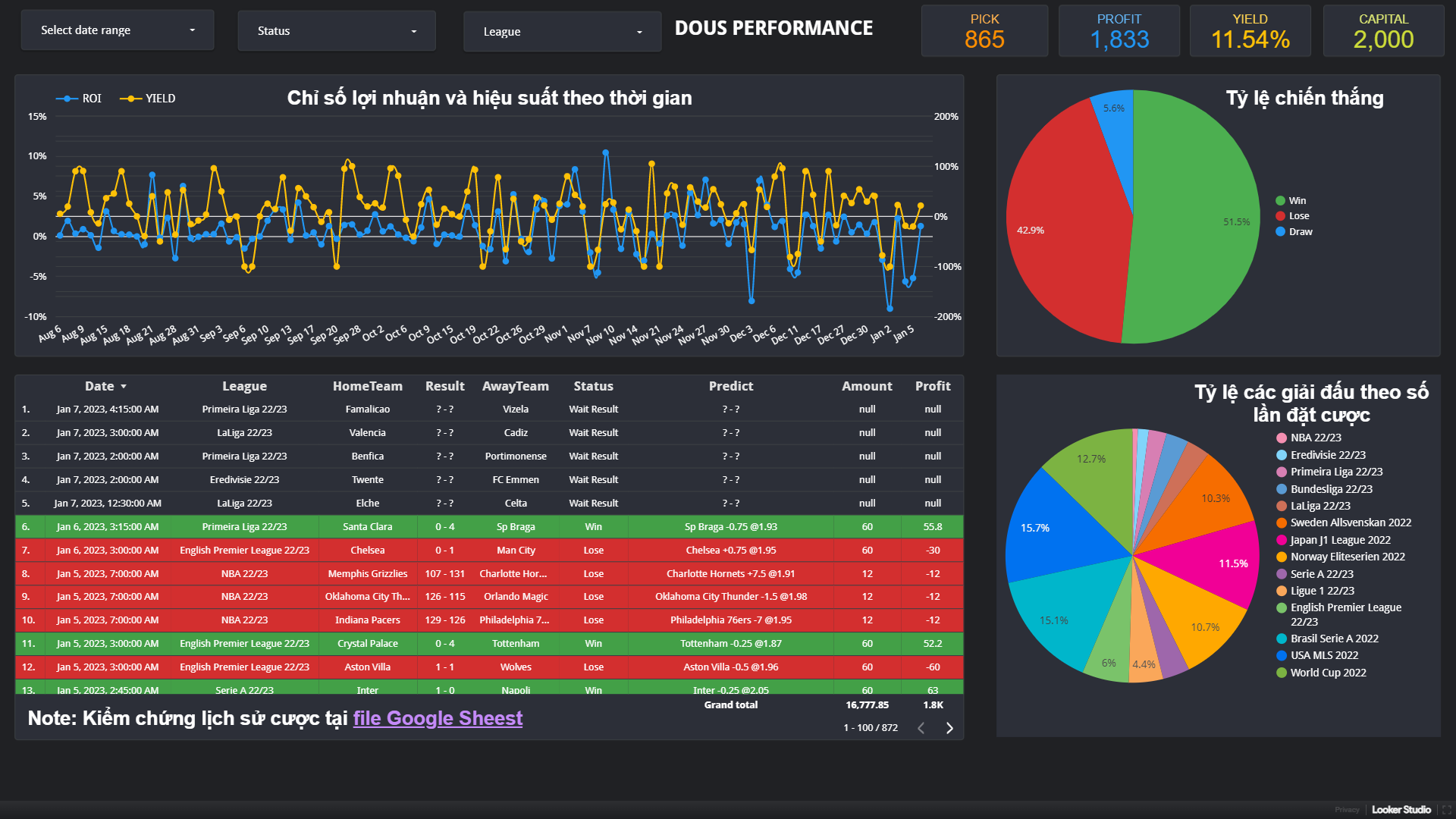Go to next table page arrow
Viewport: 1456px width, 819px height.
click(949, 728)
